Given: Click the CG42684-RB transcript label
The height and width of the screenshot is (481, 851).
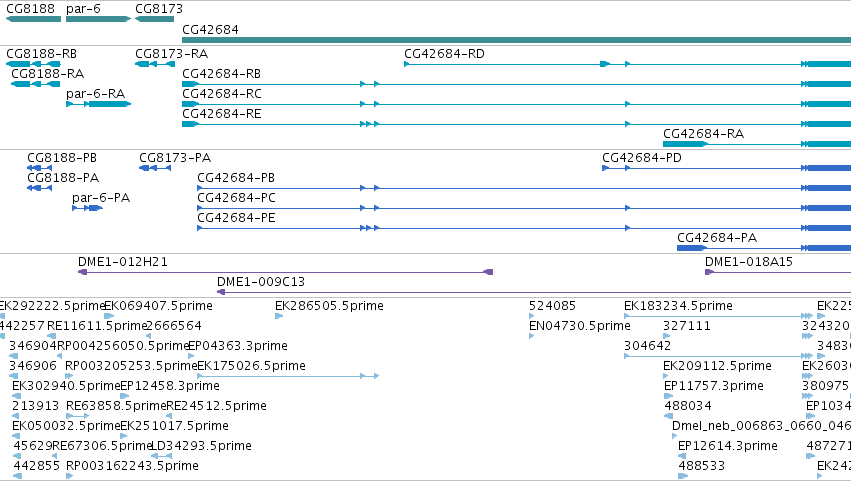Looking at the screenshot, I should tap(221, 74).
